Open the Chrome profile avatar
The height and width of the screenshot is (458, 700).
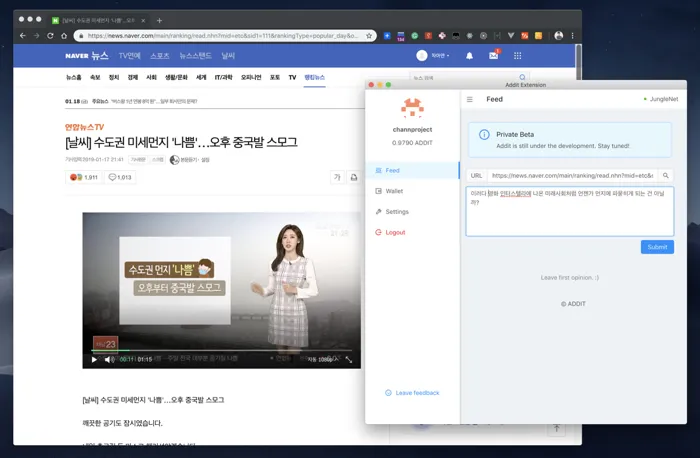[558, 36]
